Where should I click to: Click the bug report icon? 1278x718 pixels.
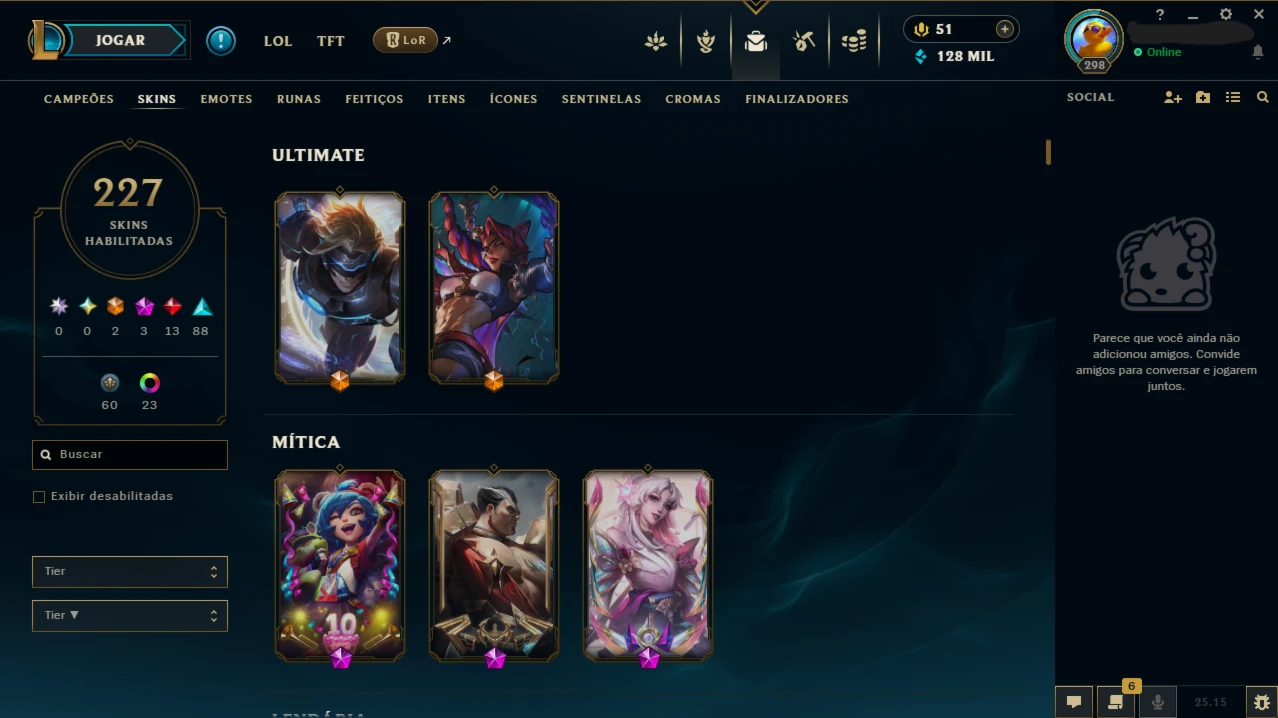click(1261, 702)
